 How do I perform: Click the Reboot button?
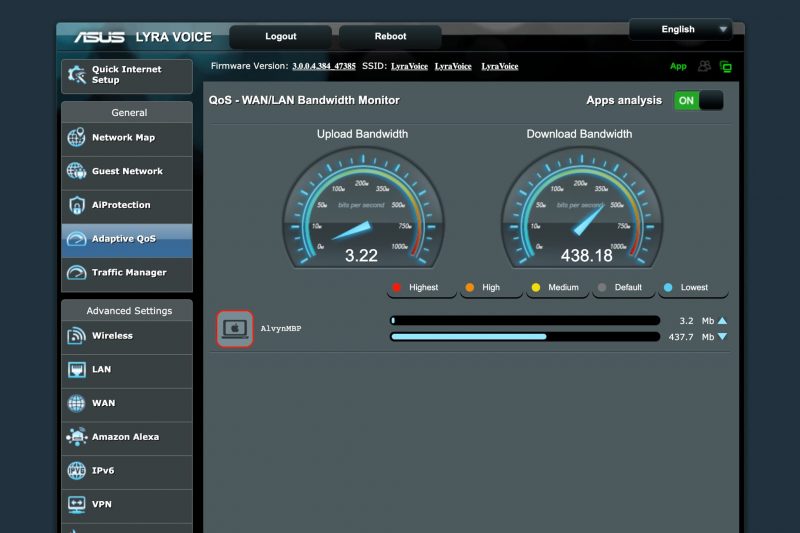point(390,37)
